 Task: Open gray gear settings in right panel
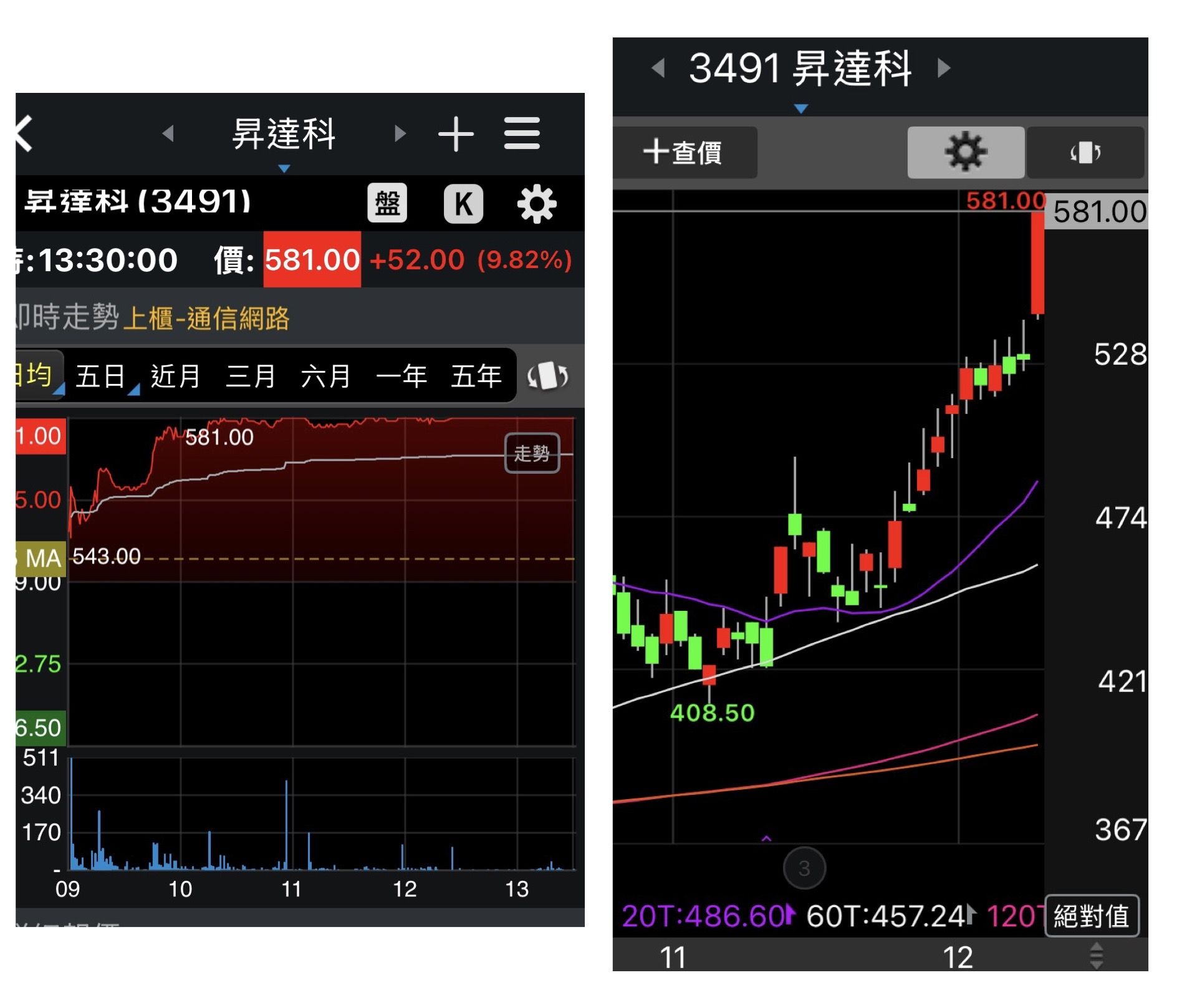click(x=965, y=152)
